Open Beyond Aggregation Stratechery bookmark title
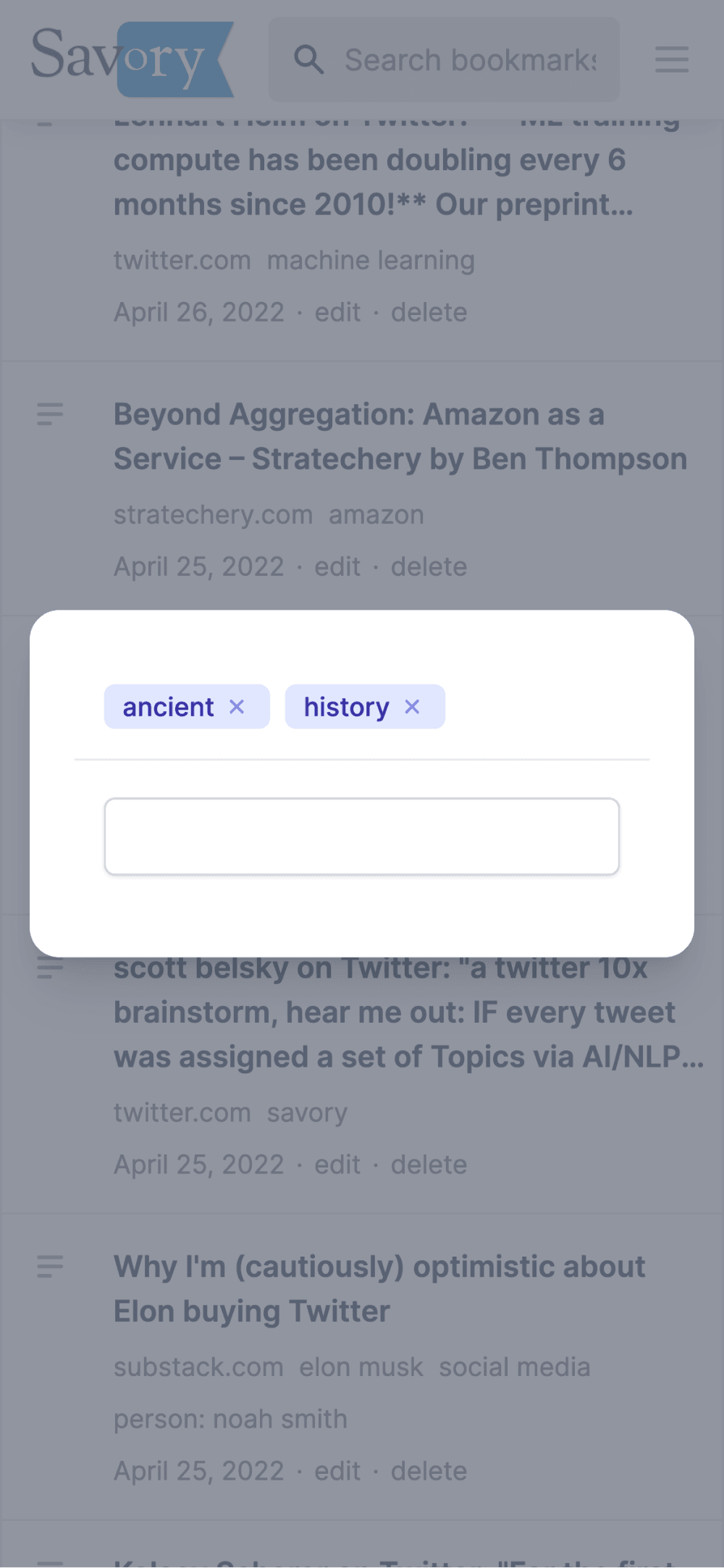 coord(400,437)
